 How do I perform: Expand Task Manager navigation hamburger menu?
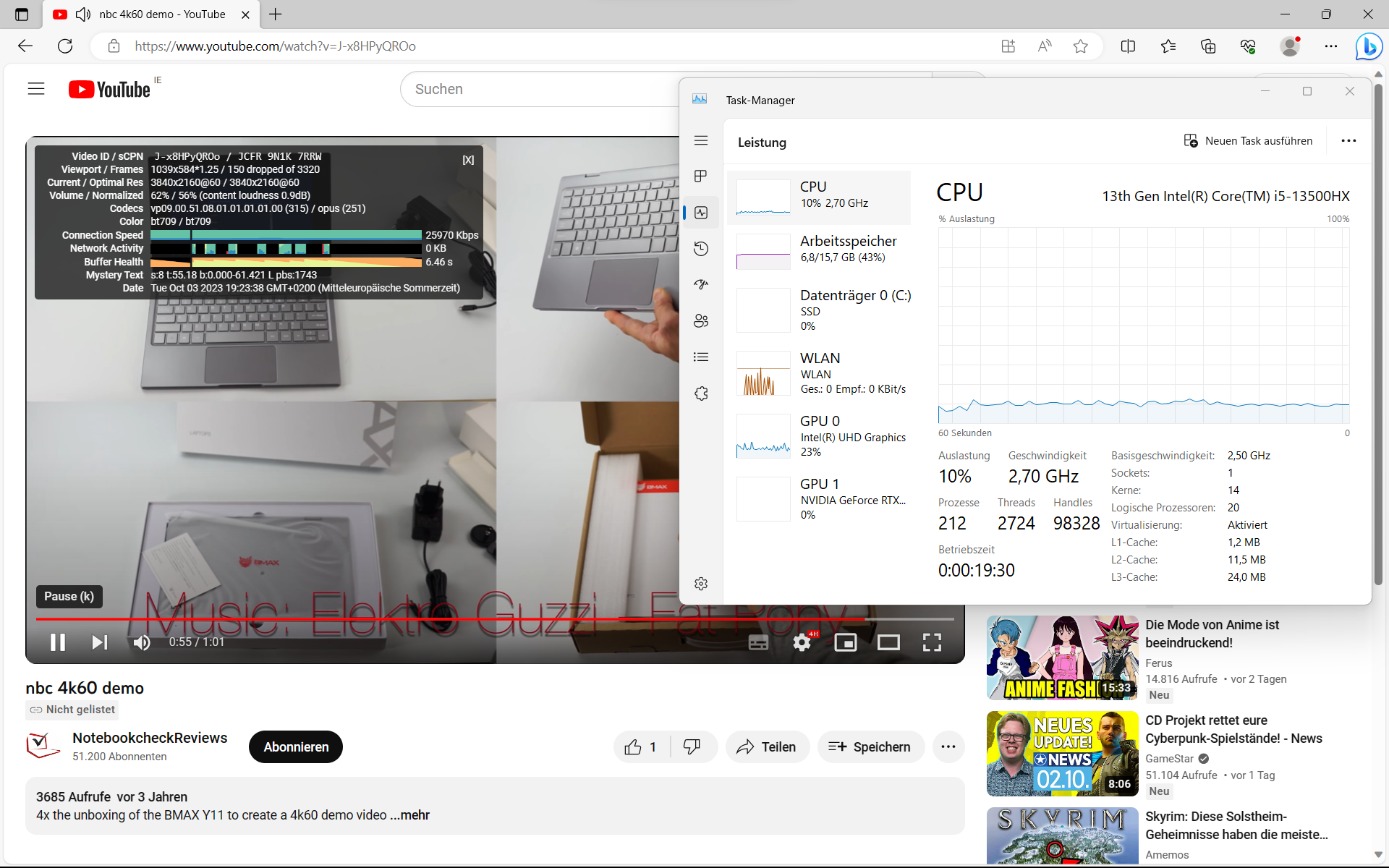click(700, 140)
